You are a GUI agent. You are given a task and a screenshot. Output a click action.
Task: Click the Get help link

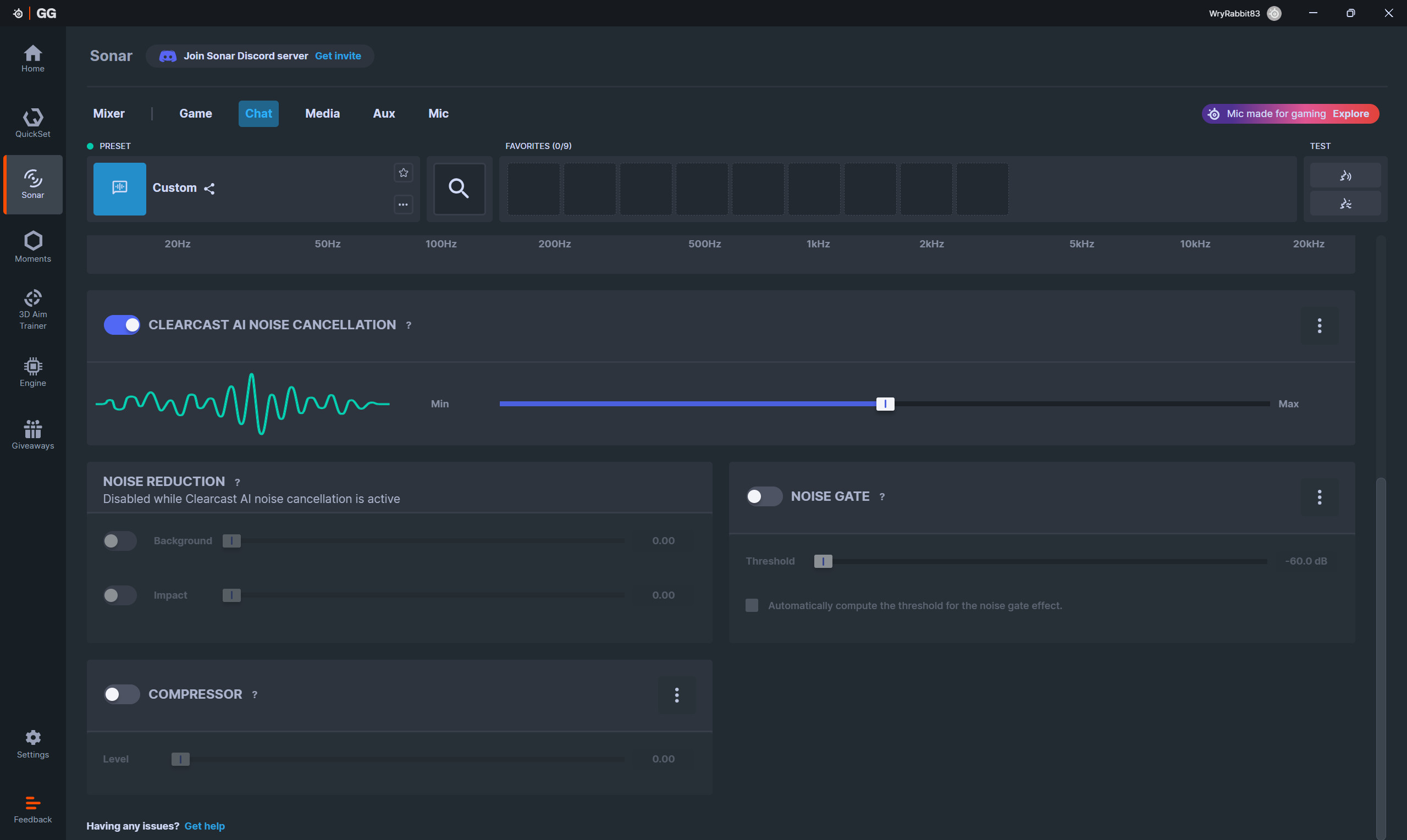tap(205, 826)
